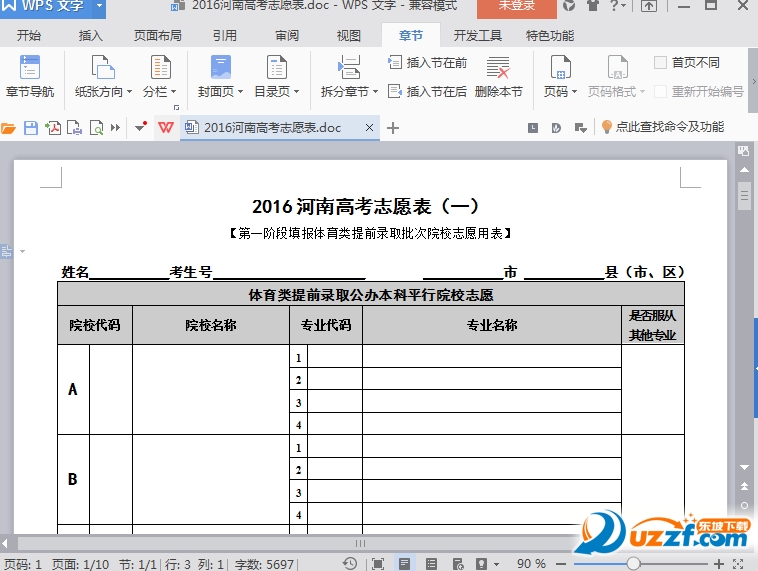Close the 2016河南高考志愿表.doc tab
Viewport: 758px width, 571px height.
click(x=369, y=128)
